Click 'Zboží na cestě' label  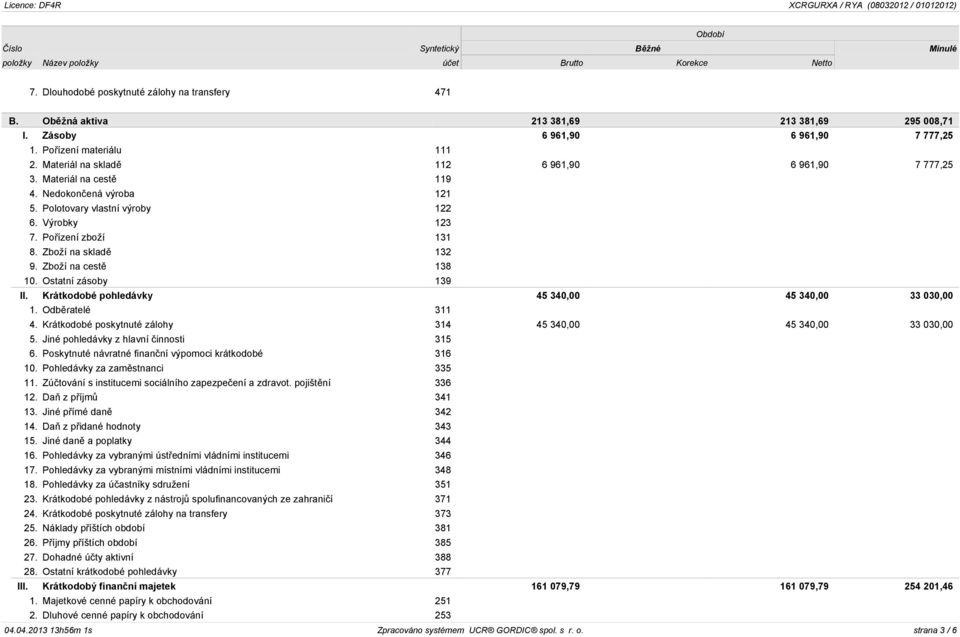(74, 266)
